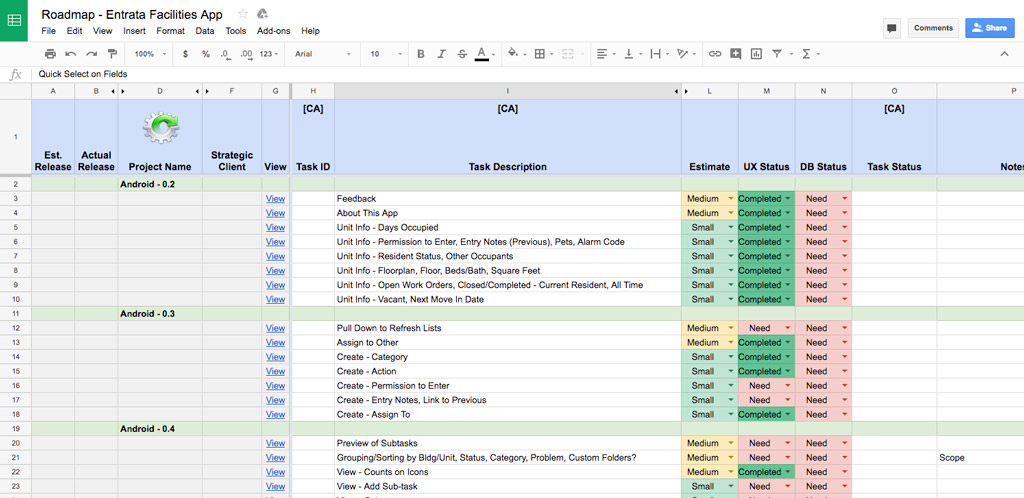Viewport: 1024px width, 498px height.
Task: Print the spreadsheet using the printer icon
Action: coord(50,54)
